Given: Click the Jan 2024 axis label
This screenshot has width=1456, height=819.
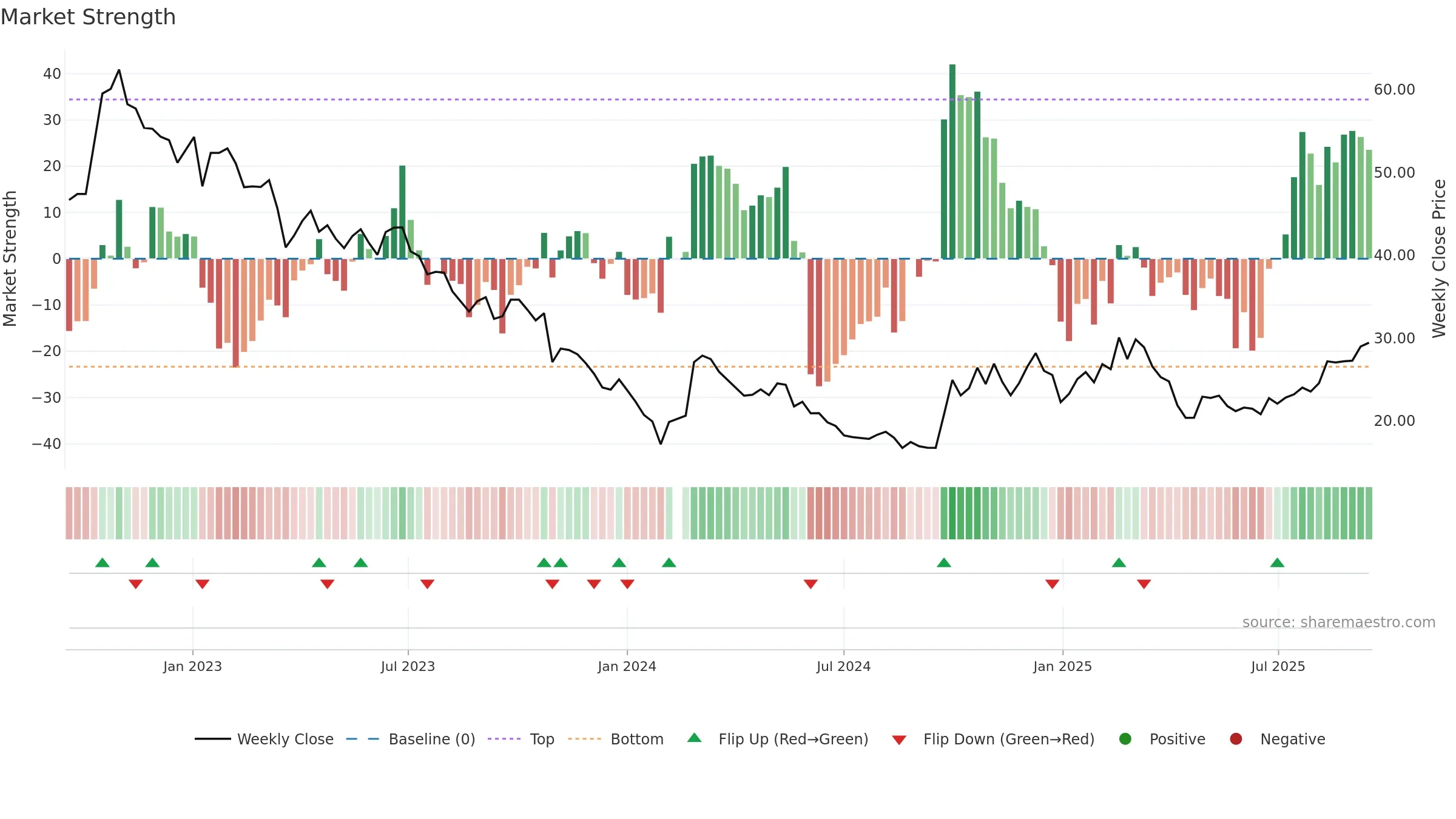Looking at the screenshot, I should (627, 666).
